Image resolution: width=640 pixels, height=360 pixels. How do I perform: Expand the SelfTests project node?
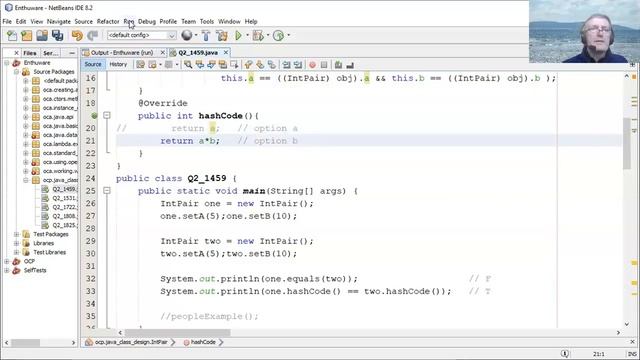pyautogui.click(x=7, y=270)
